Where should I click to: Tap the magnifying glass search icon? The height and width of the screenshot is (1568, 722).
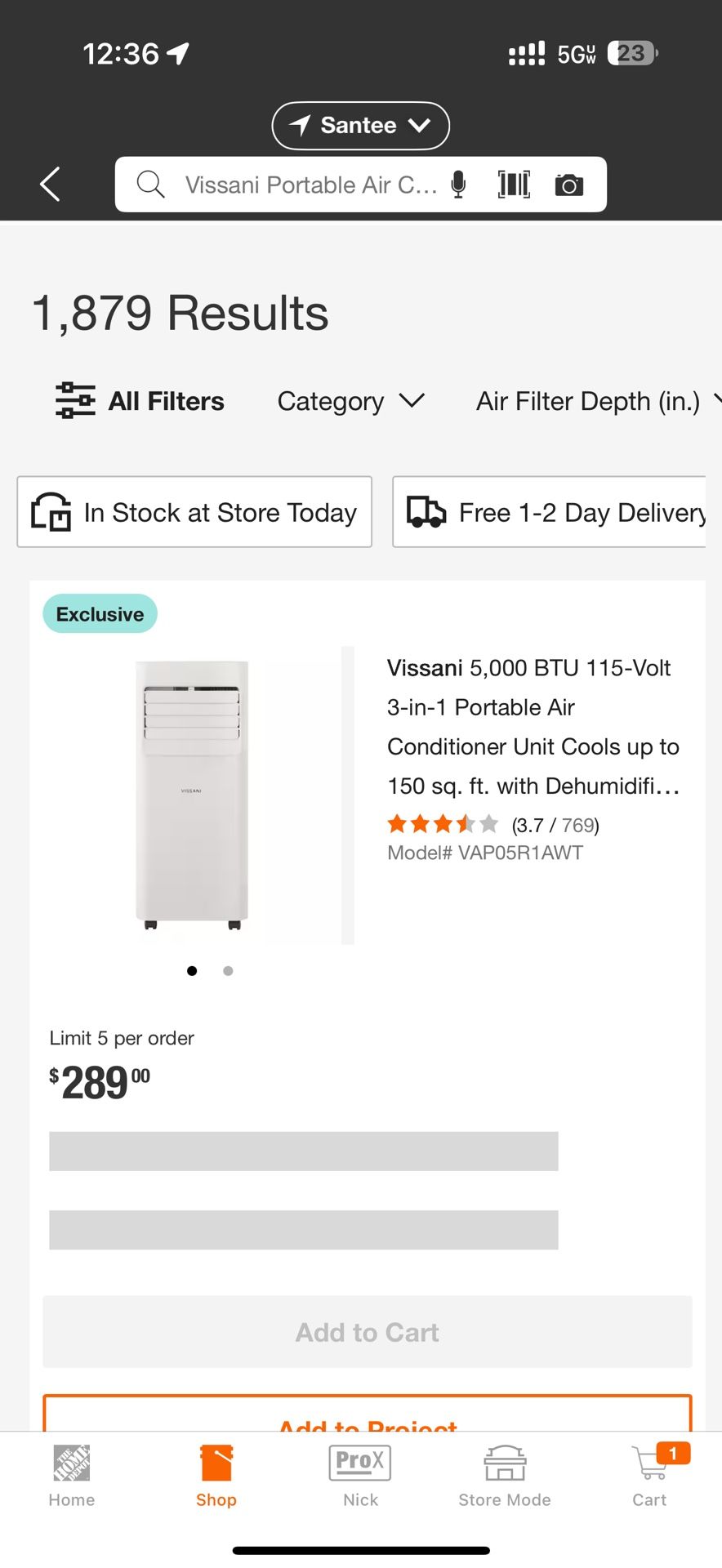pos(150,185)
